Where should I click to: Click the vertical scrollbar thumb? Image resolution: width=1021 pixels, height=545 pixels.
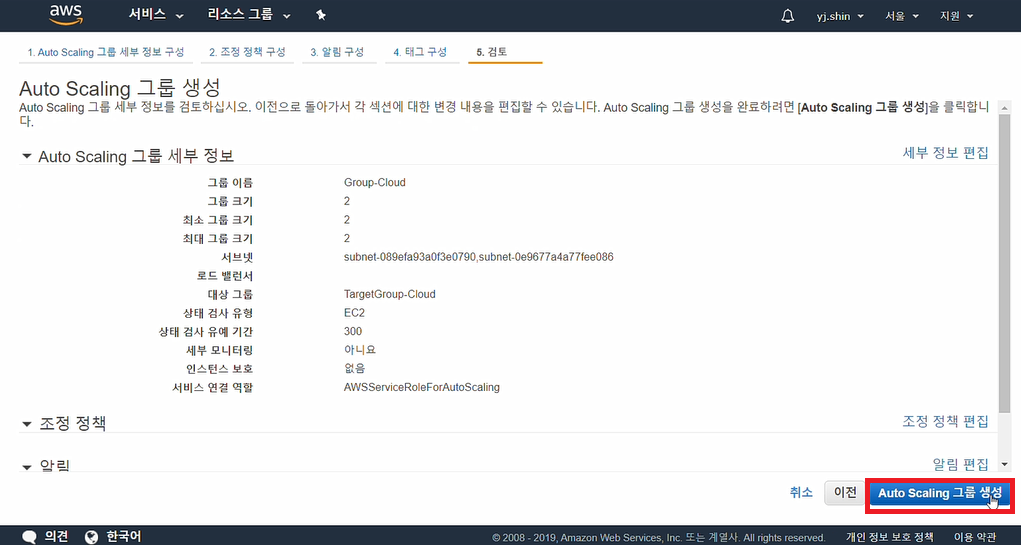point(1004,264)
